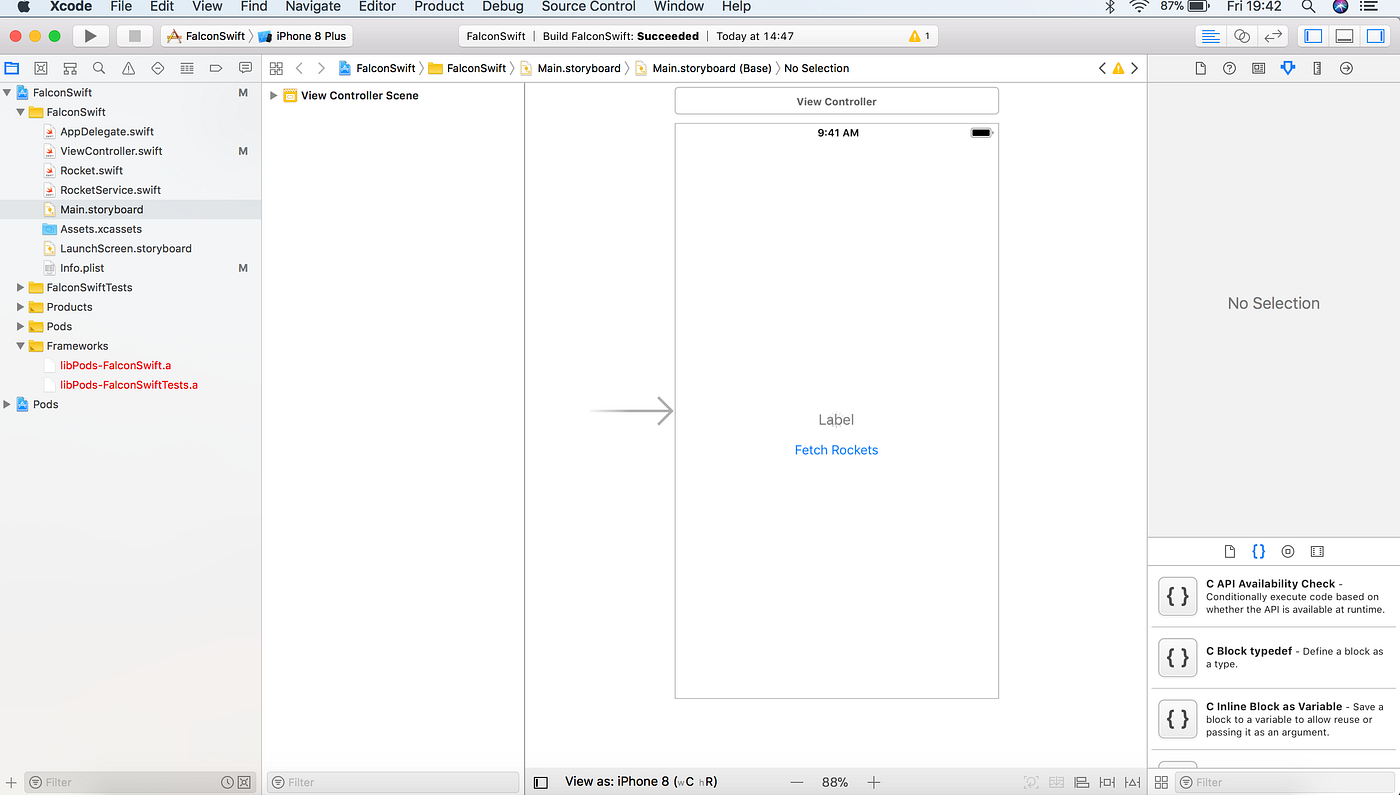Collapse the FalconSwift group folder
This screenshot has height=795, width=1400.
pyautogui.click(x=20, y=112)
